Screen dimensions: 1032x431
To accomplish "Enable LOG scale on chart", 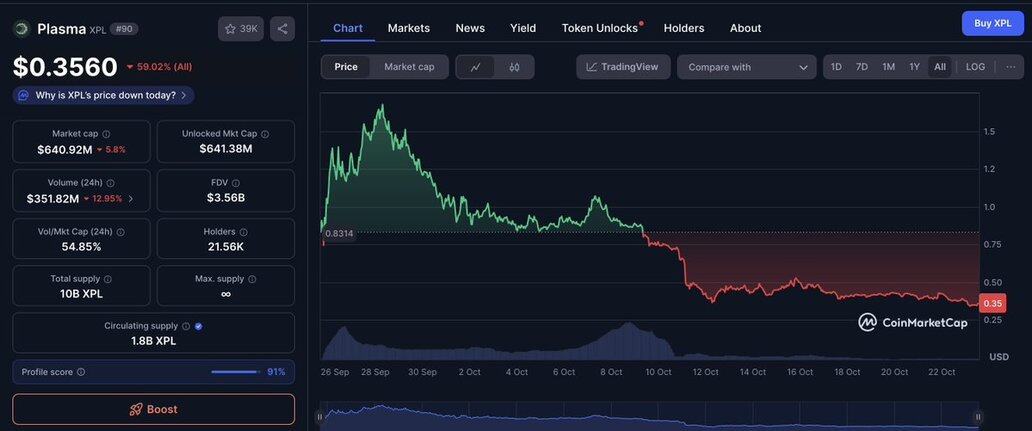I will click(x=975, y=67).
